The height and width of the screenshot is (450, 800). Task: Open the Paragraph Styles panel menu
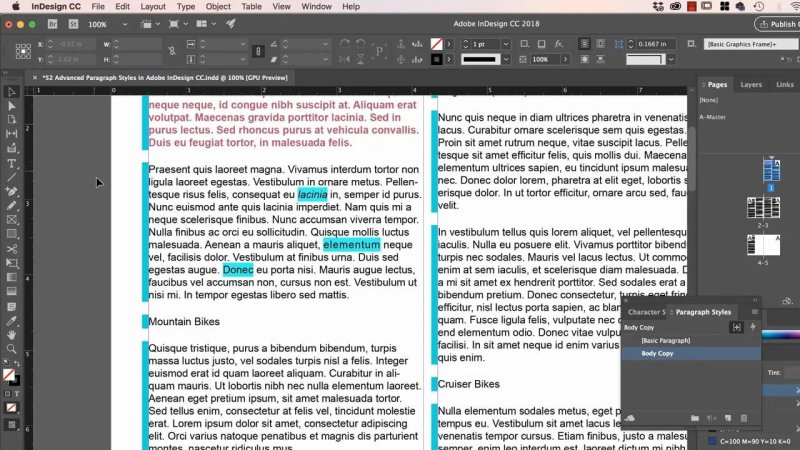coord(754,312)
